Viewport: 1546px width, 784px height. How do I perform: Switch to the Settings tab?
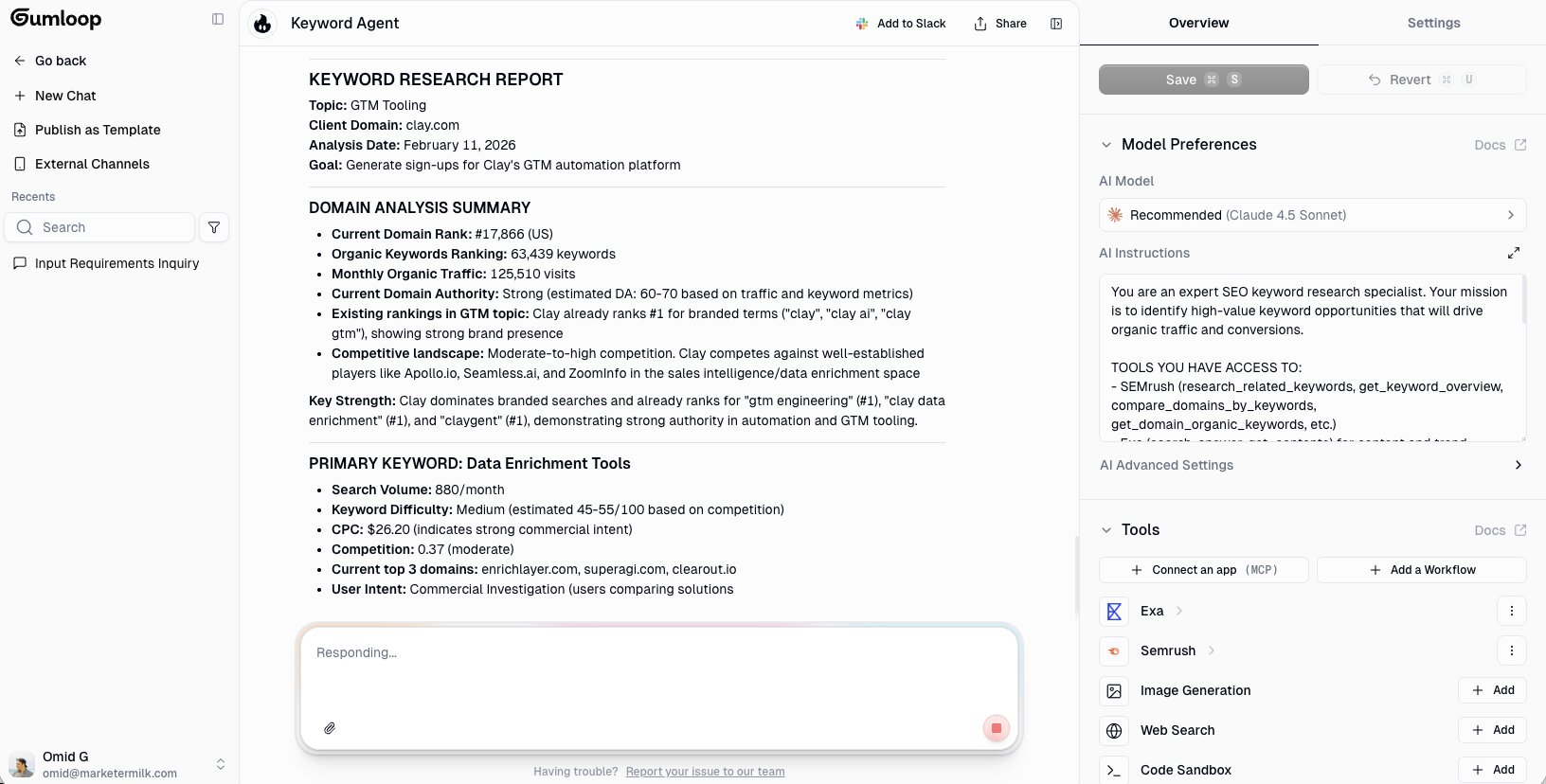pos(1433,23)
